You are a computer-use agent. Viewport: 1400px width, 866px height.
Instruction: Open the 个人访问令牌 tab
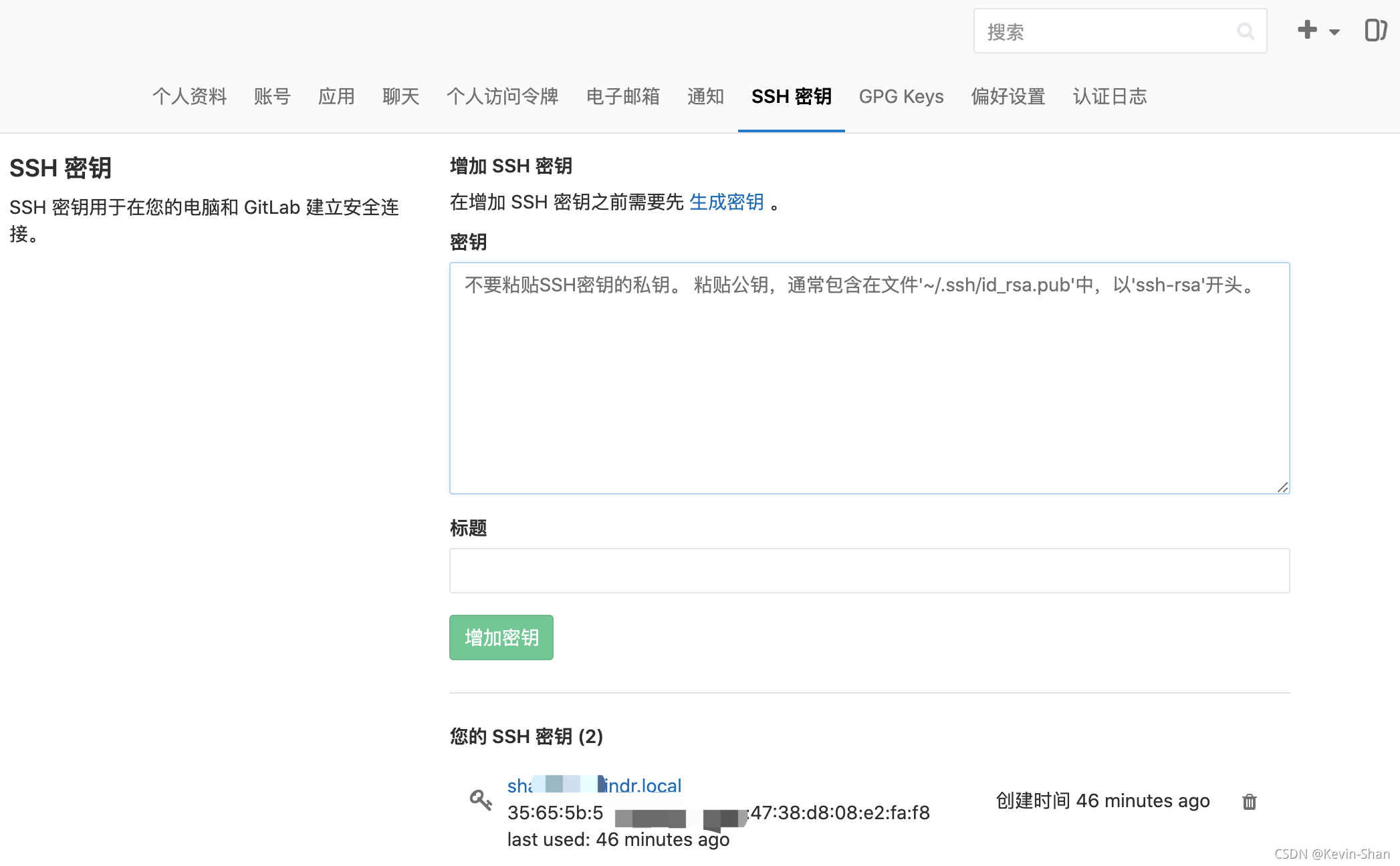502,97
